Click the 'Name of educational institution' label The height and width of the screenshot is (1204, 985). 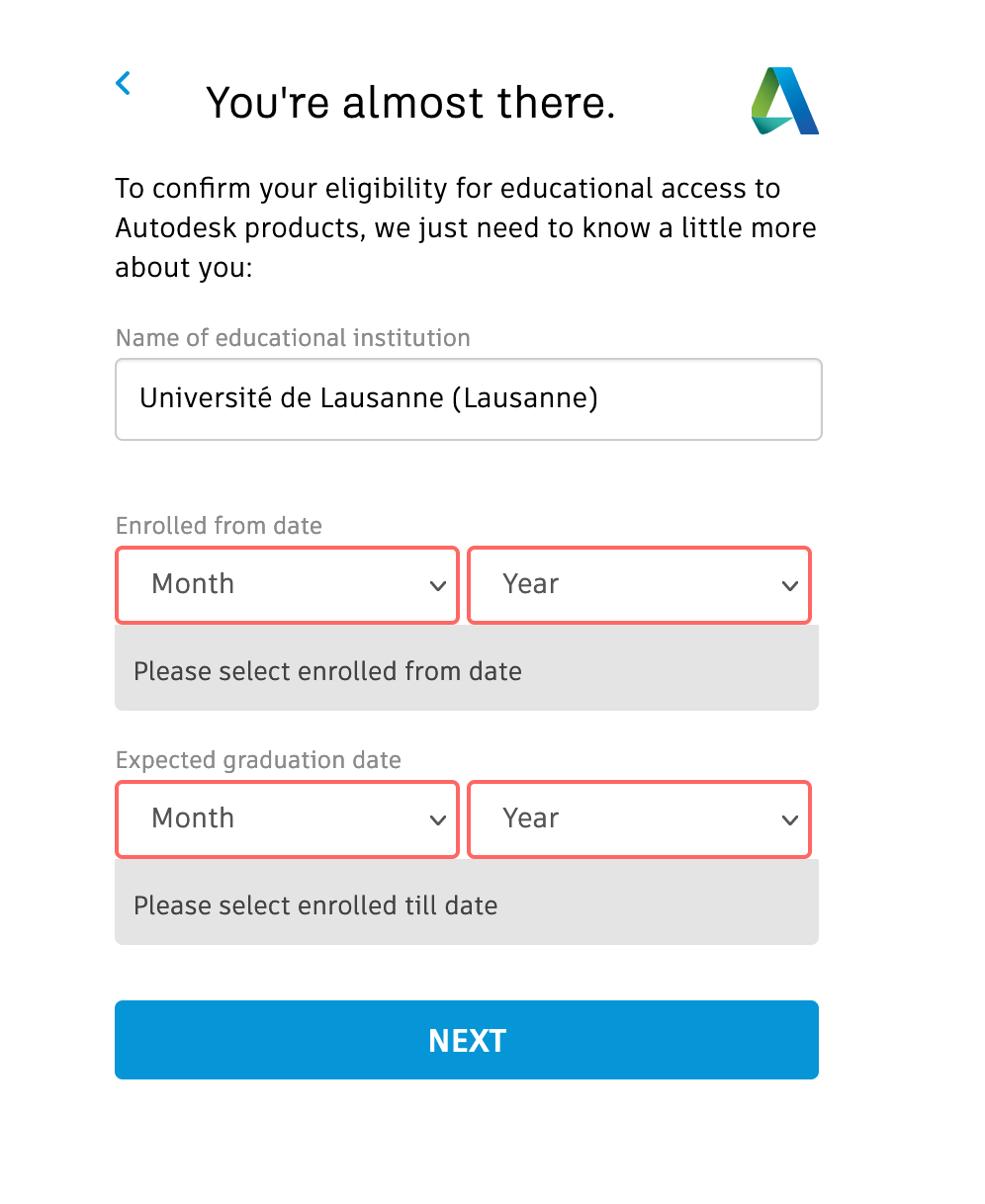(293, 338)
